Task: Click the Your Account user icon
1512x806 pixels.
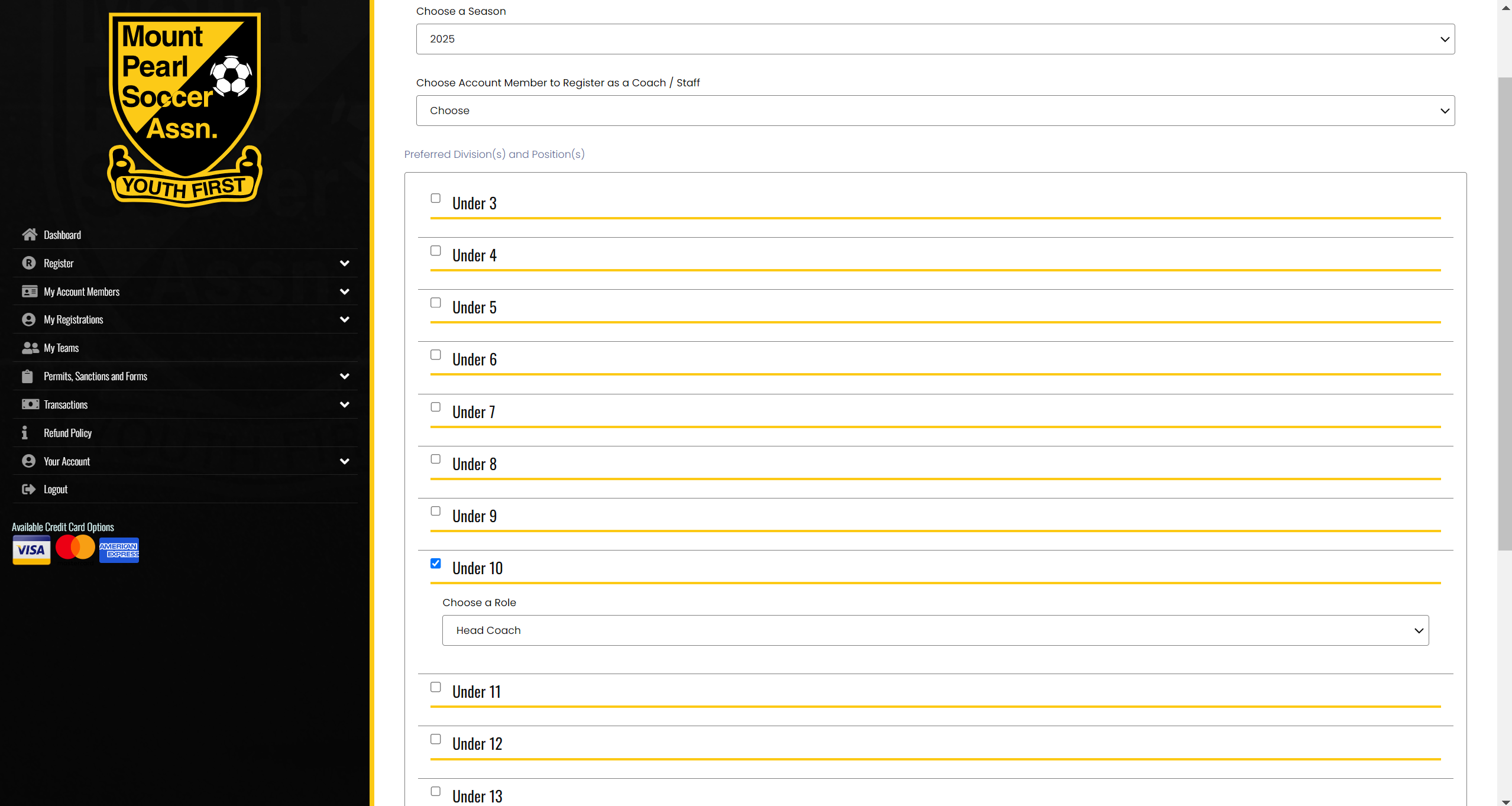Action: [29, 461]
